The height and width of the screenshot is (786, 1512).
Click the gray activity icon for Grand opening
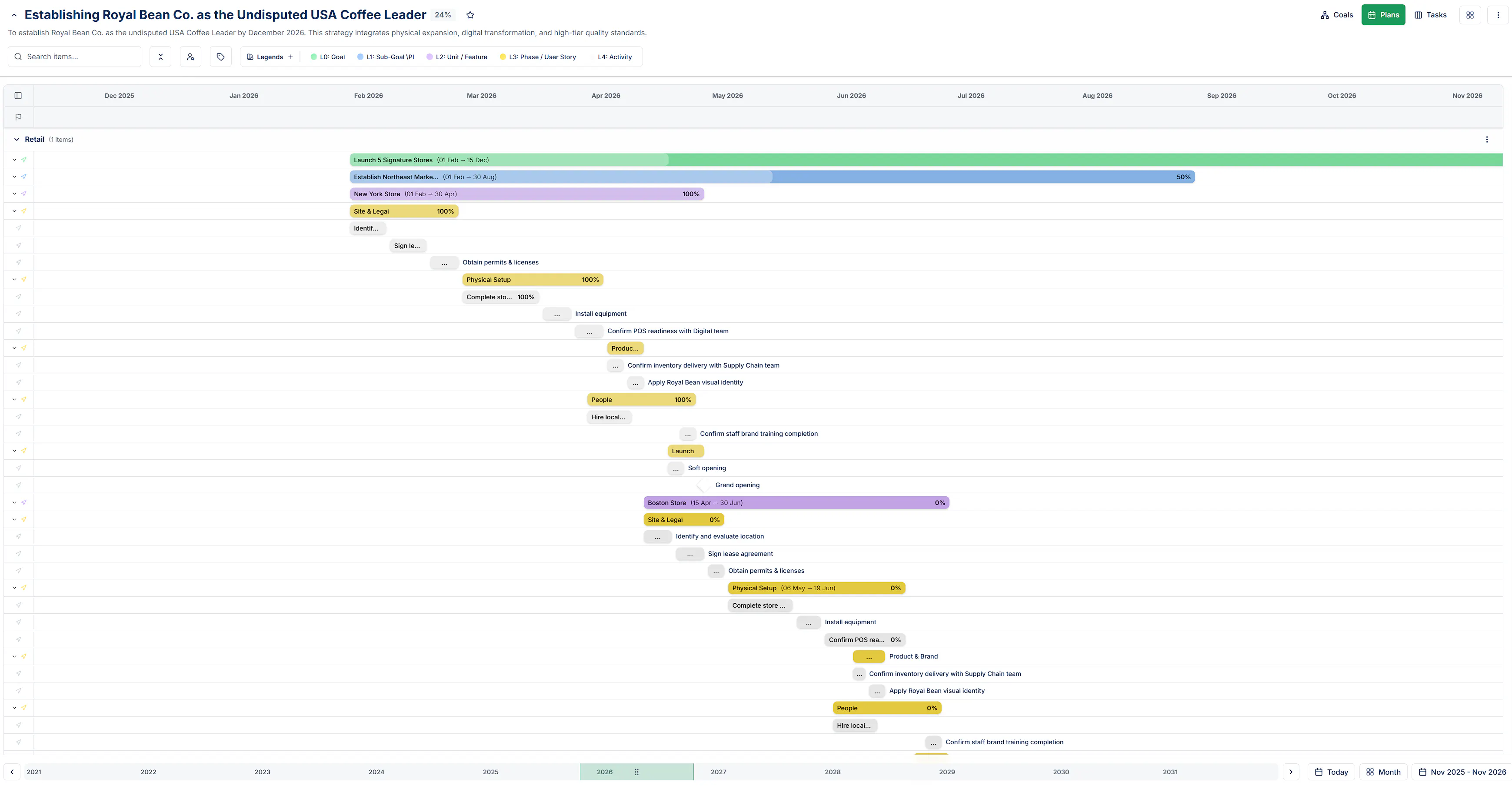point(19,485)
